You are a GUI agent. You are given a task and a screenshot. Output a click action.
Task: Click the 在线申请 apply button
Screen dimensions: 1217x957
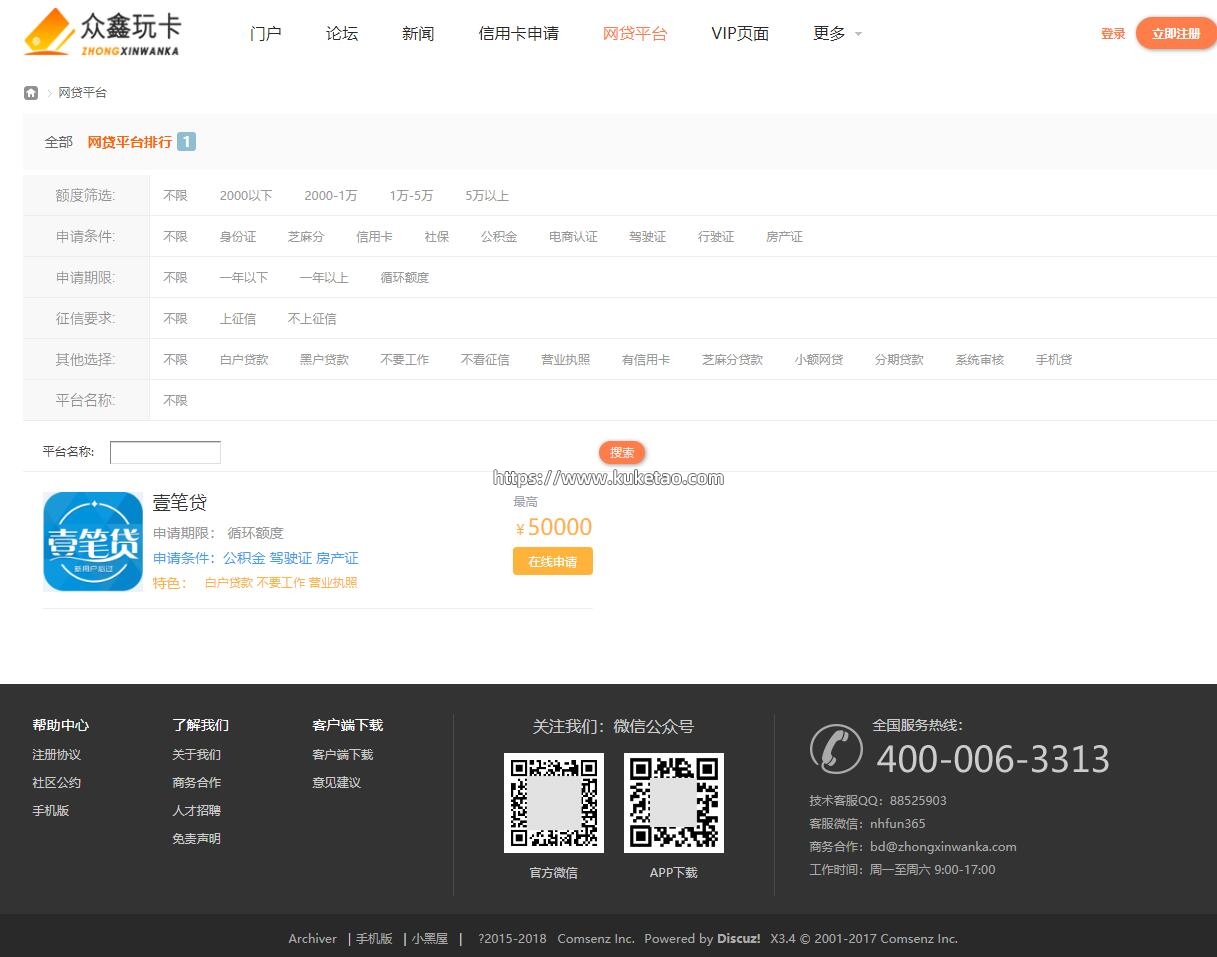coord(552,562)
